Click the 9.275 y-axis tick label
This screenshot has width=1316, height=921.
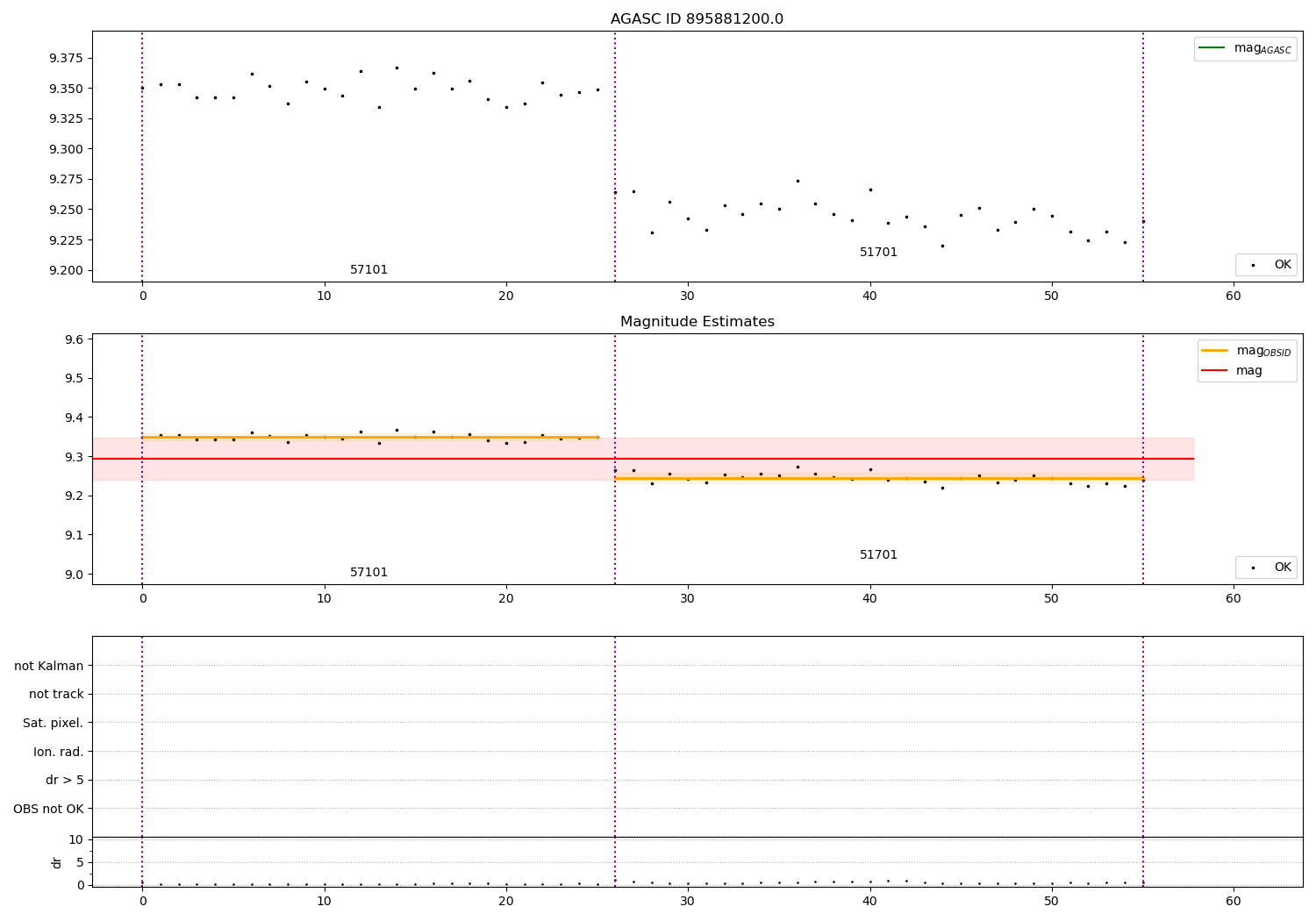pos(67,180)
